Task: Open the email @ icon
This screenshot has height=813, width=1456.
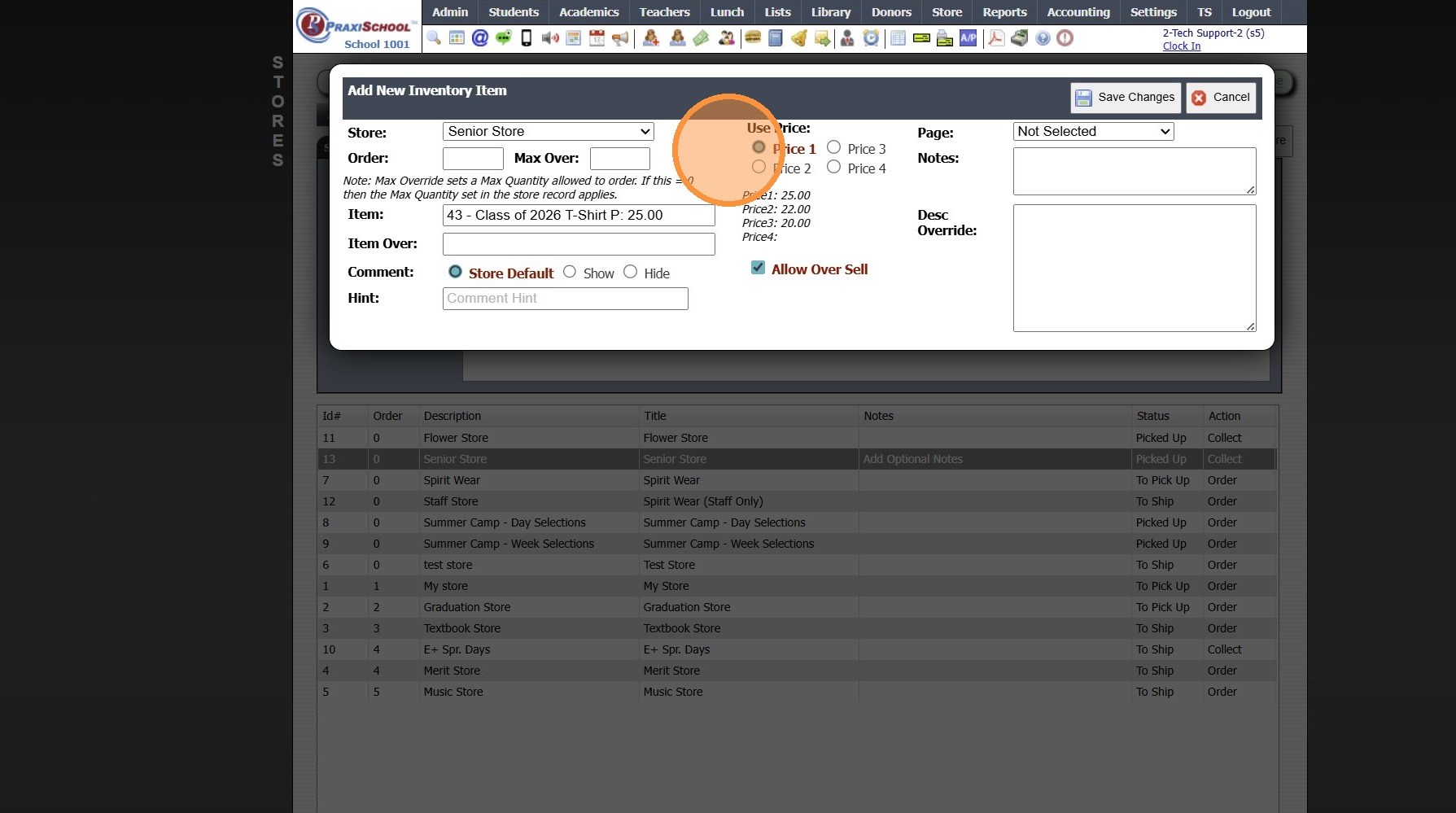Action: tap(480, 38)
